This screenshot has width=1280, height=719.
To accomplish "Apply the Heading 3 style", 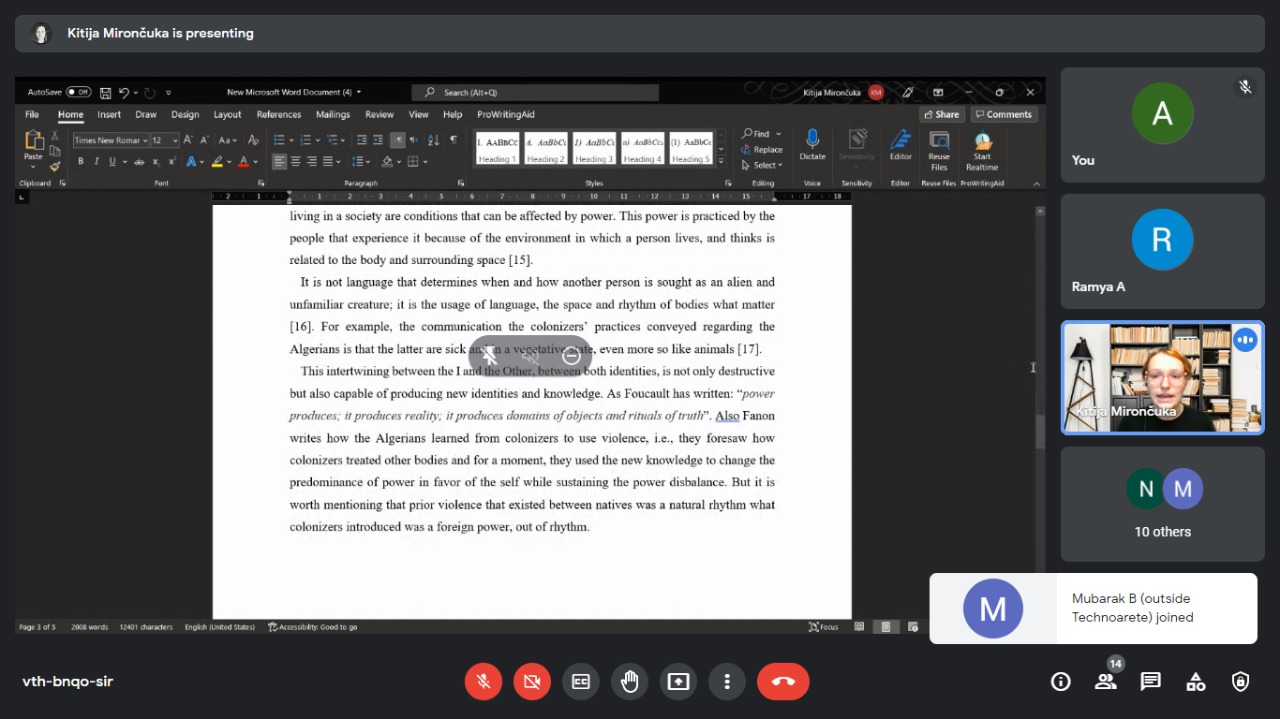I will click(x=594, y=148).
